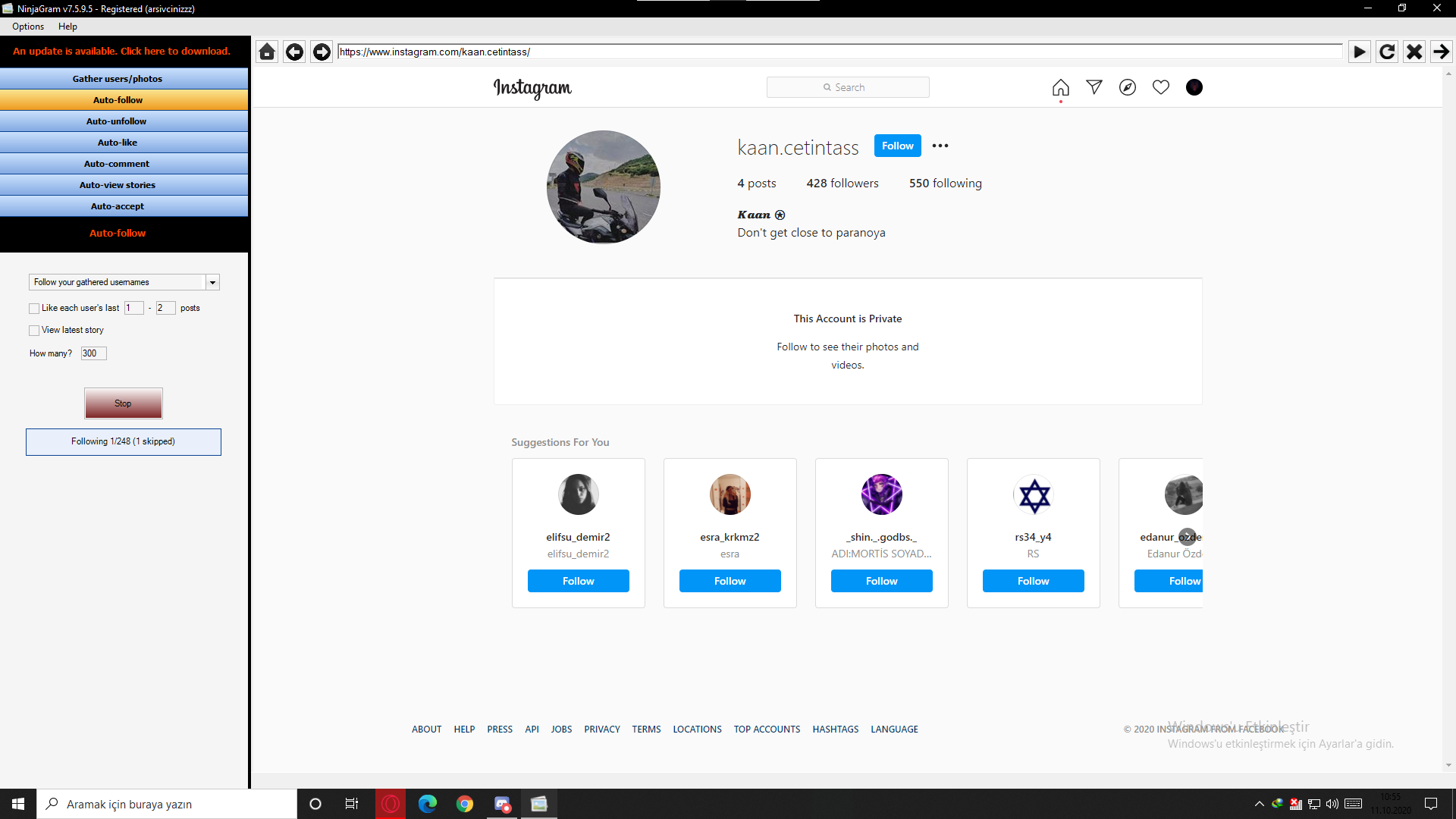Open the Help menu
The width and height of the screenshot is (1456, 819).
click(67, 27)
